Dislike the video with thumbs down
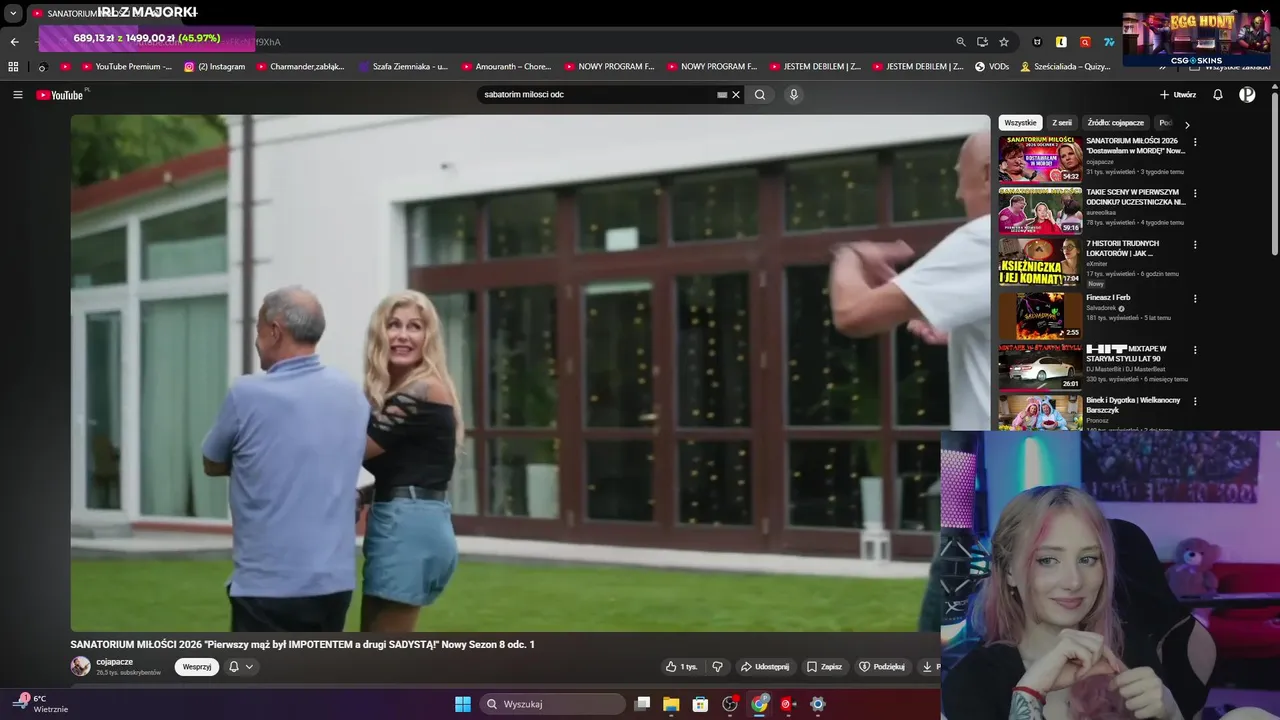The image size is (1280, 720). [x=717, y=667]
